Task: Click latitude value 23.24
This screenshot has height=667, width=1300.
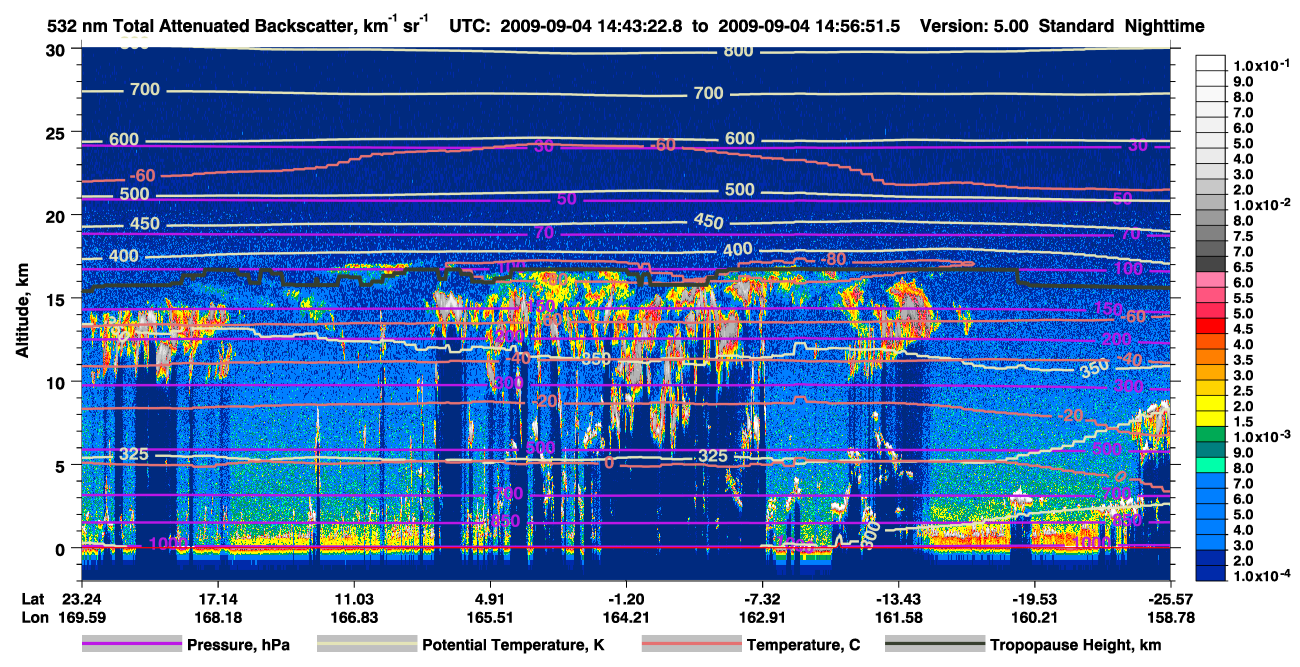Action: (x=82, y=598)
